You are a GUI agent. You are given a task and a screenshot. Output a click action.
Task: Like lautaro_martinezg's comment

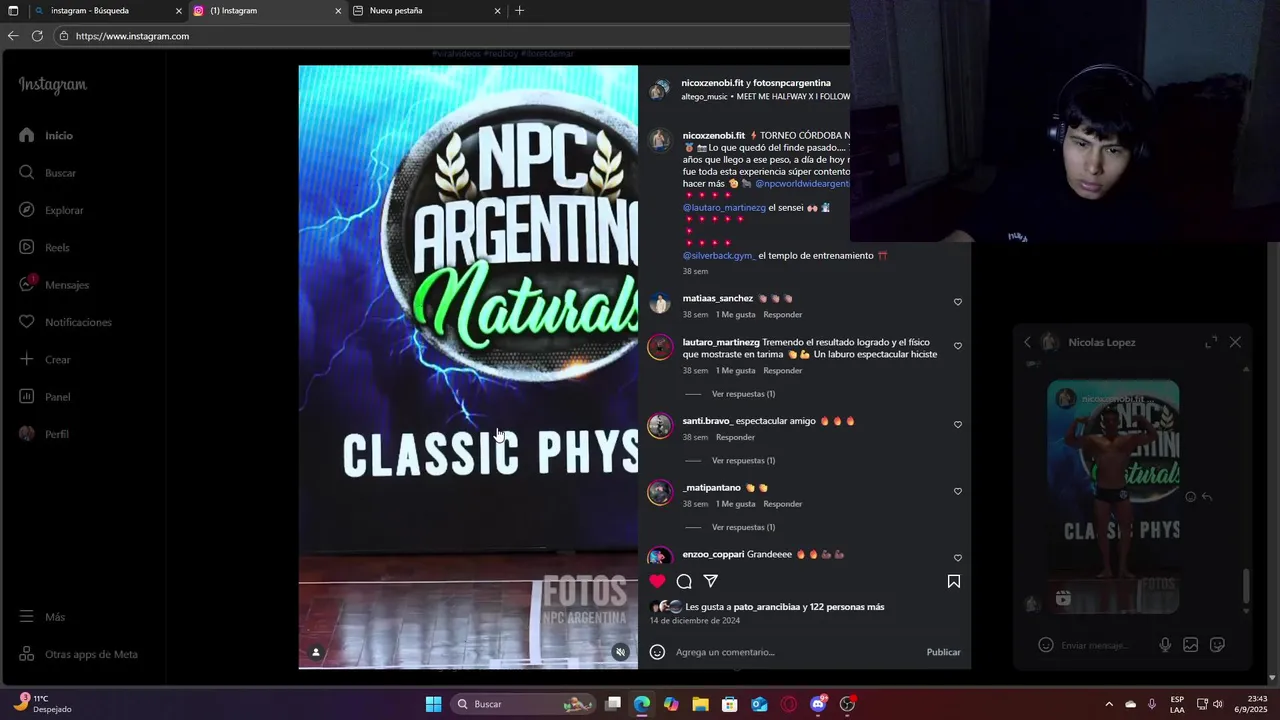(958, 346)
